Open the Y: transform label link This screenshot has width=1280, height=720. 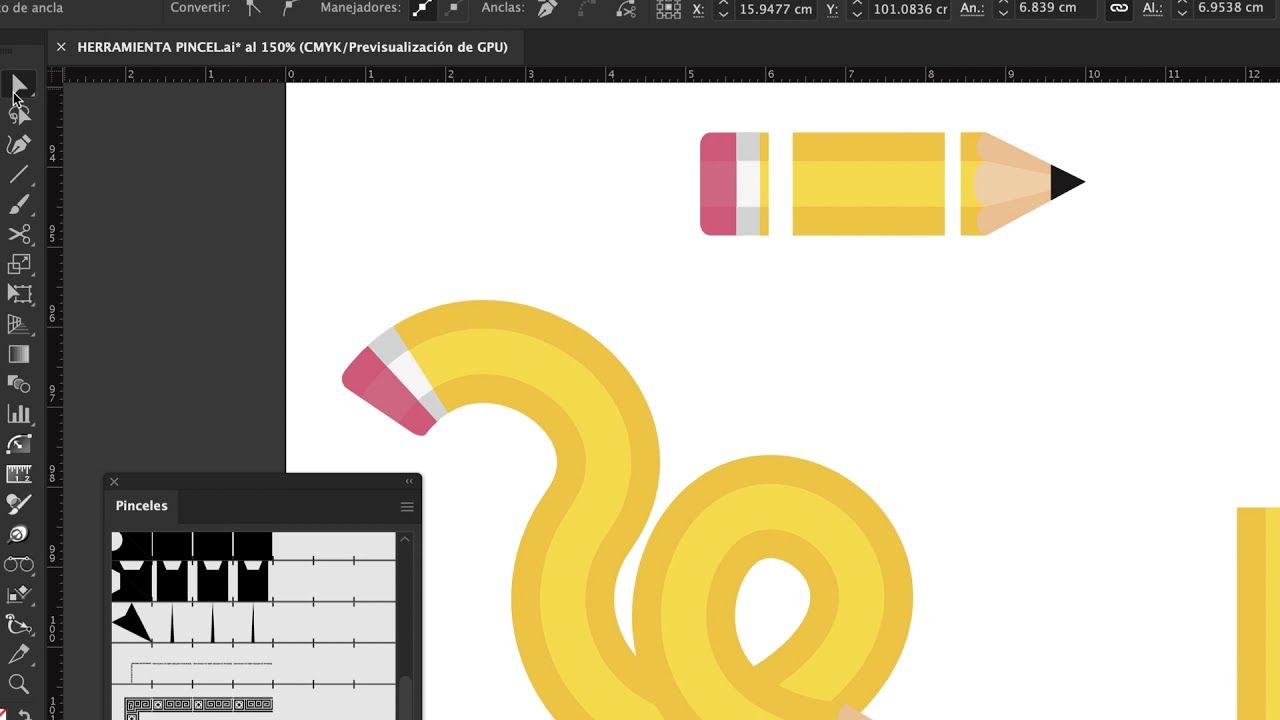(x=832, y=8)
